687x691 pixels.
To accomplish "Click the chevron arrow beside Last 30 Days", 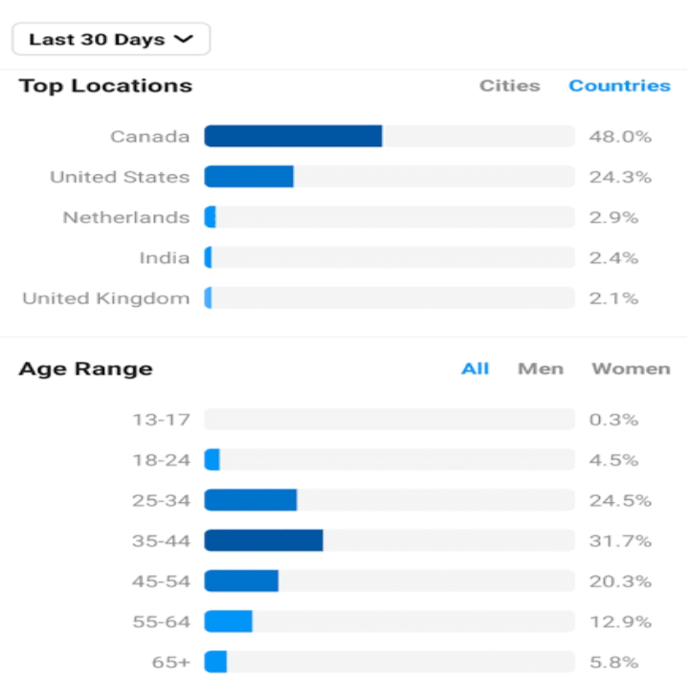I will 183,39.
